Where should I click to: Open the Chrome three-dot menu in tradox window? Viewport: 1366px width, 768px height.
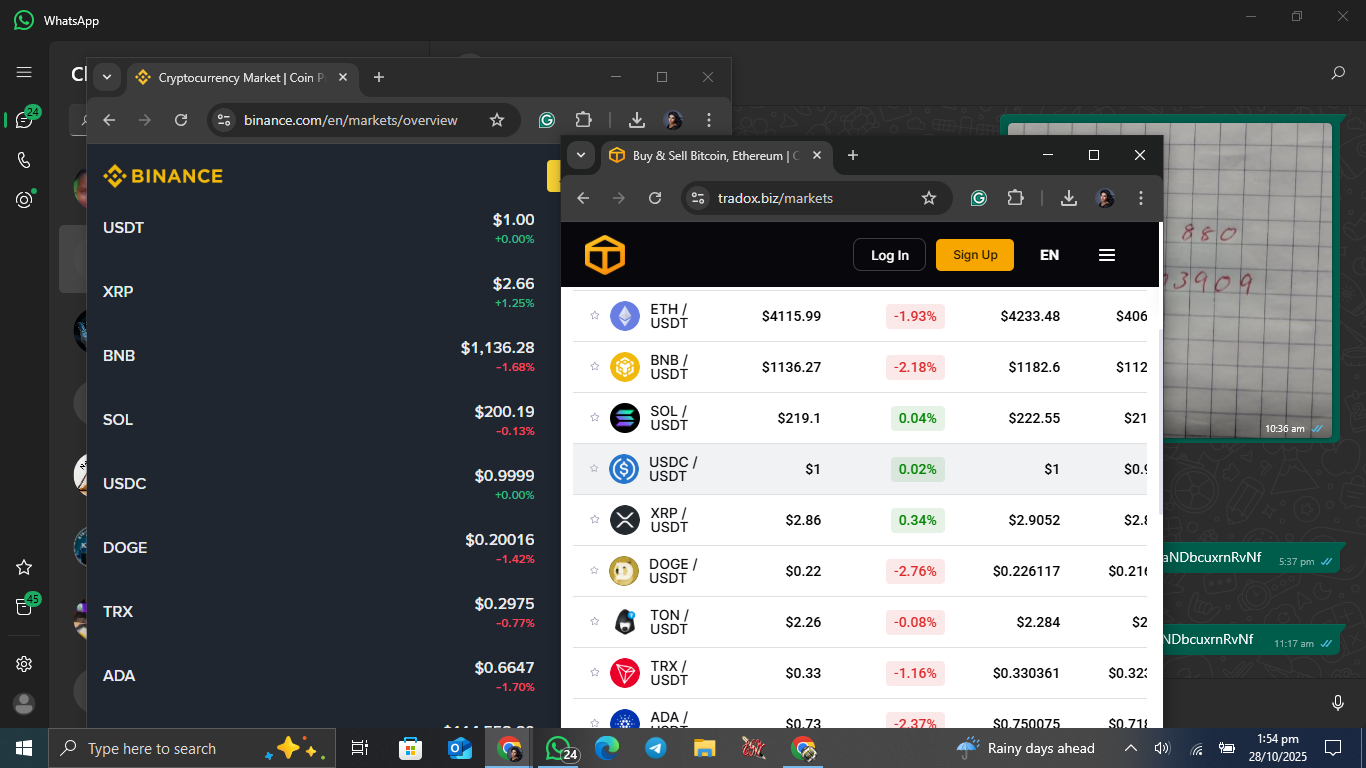(1141, 198)
